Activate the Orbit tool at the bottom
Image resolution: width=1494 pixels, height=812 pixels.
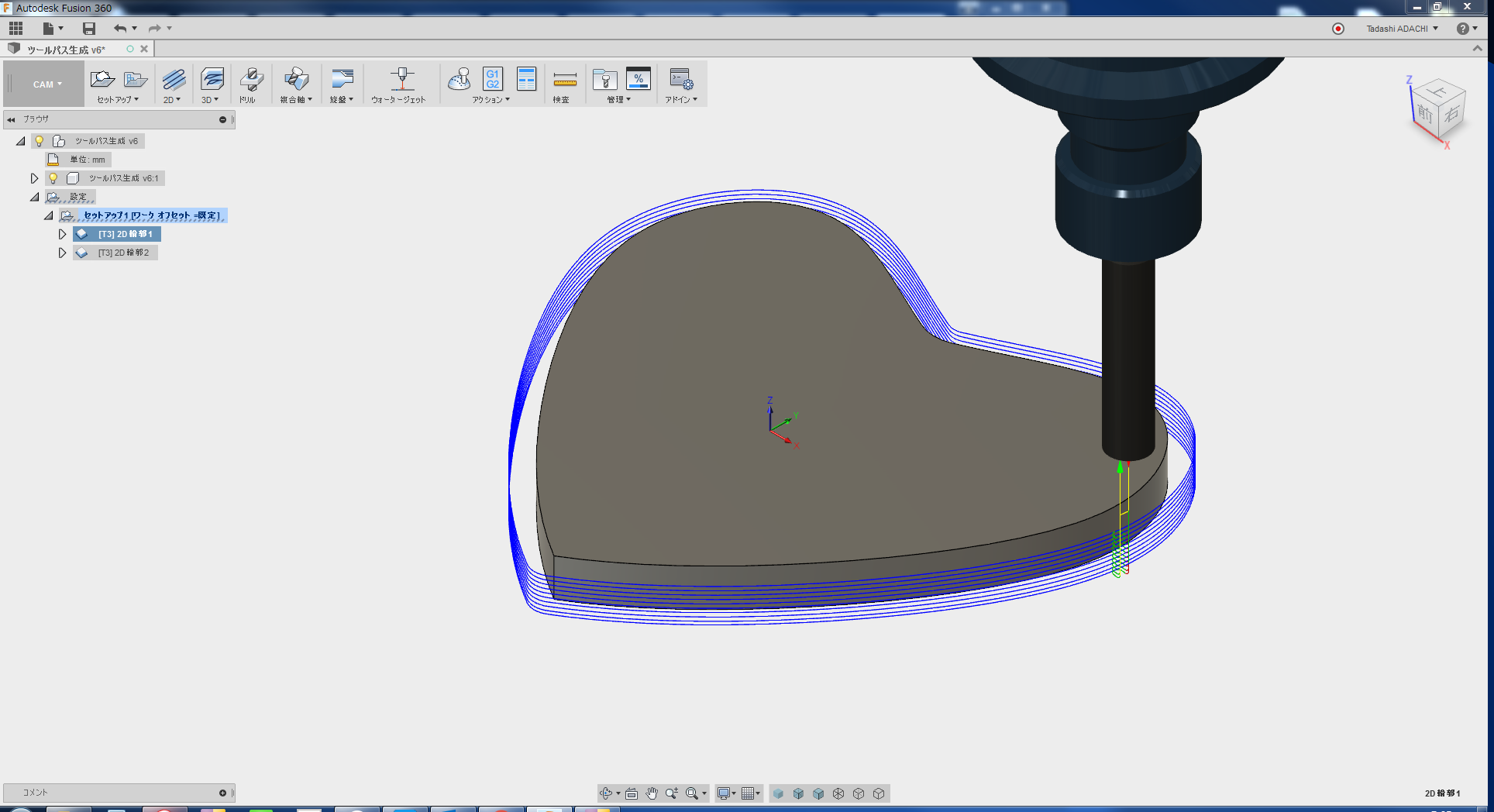(x=608, y=793)
